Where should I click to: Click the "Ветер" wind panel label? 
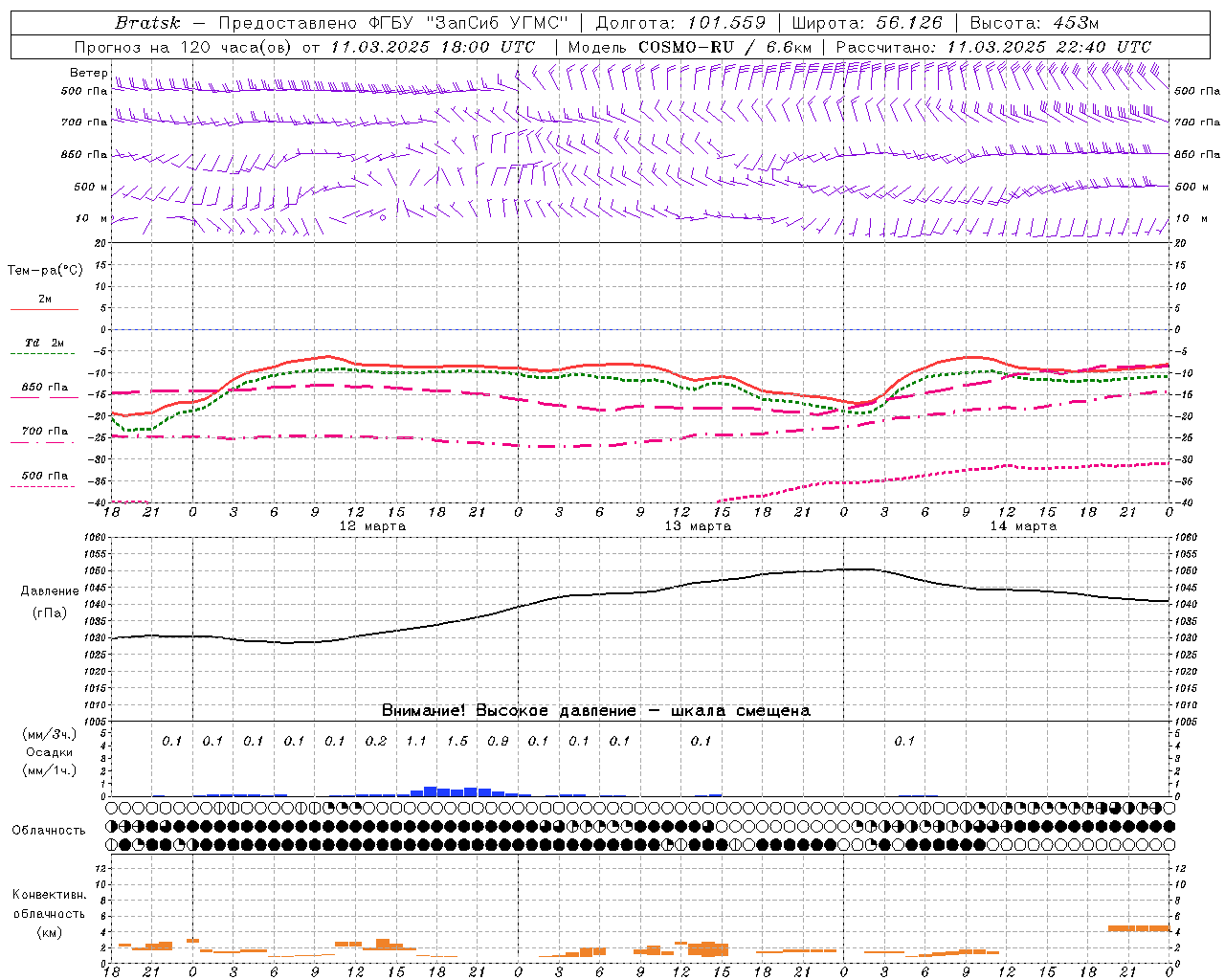(x=89, y=73)
